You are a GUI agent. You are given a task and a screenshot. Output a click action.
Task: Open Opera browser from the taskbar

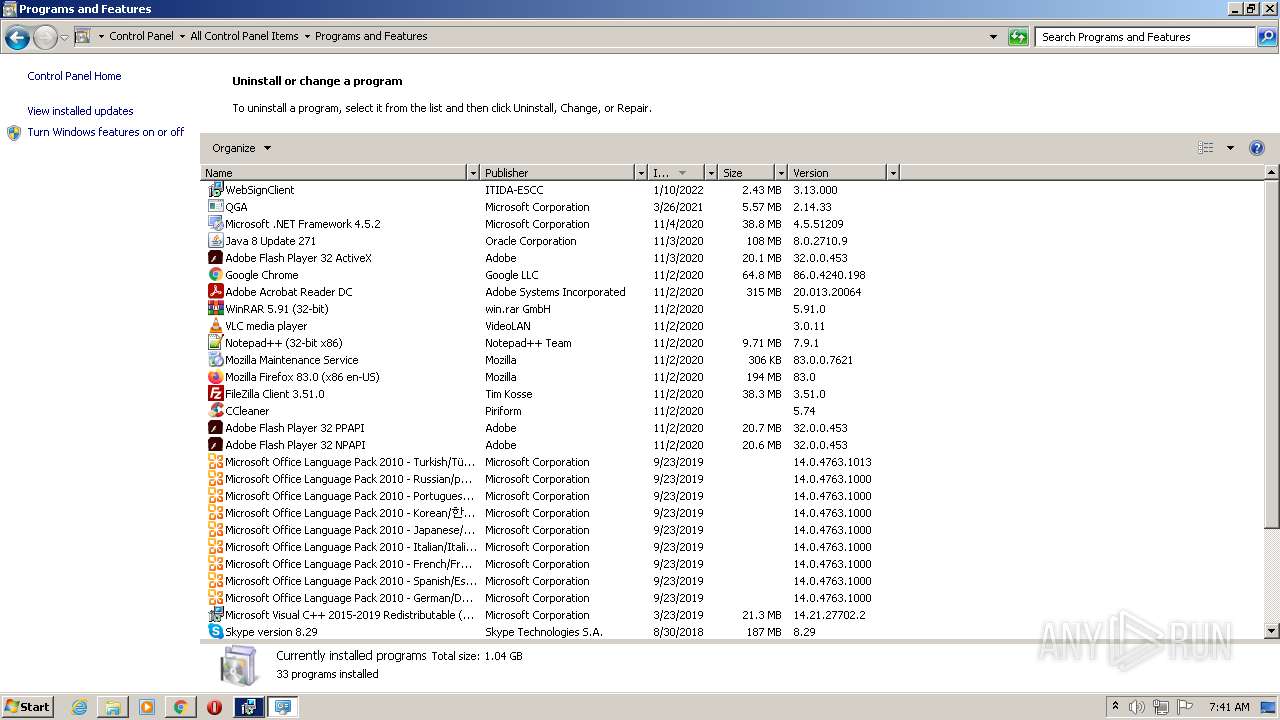[214, 707]
